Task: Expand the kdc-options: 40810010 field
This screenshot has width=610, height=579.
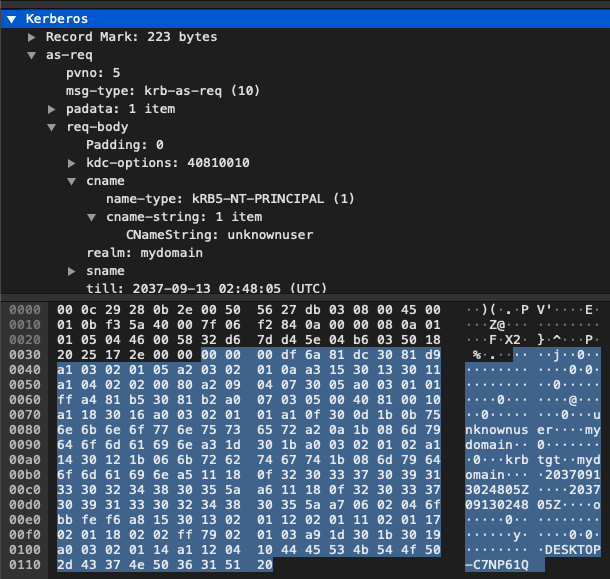Action: (x=72, y=163)
